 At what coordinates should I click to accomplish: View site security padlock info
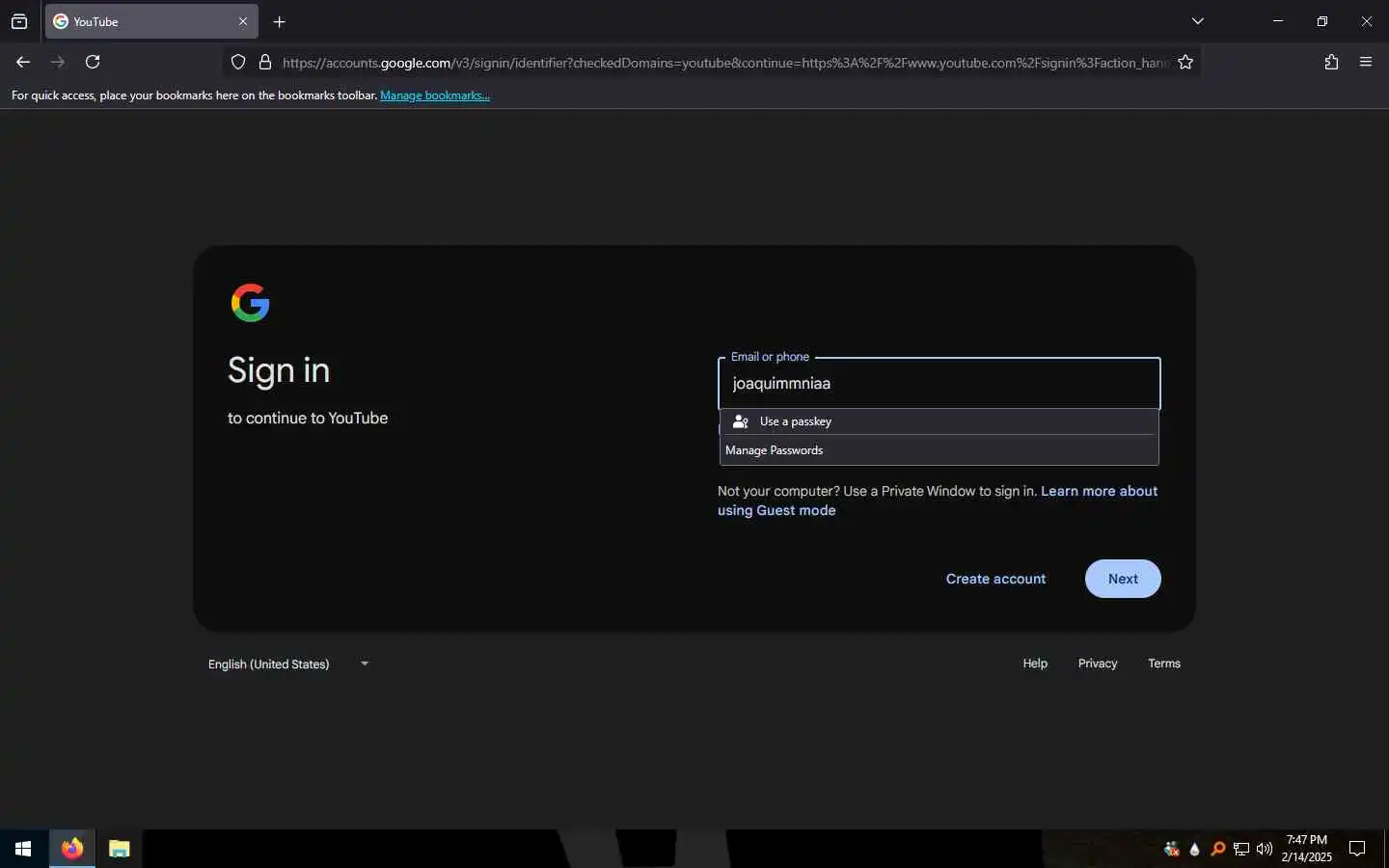coord(265,62)
